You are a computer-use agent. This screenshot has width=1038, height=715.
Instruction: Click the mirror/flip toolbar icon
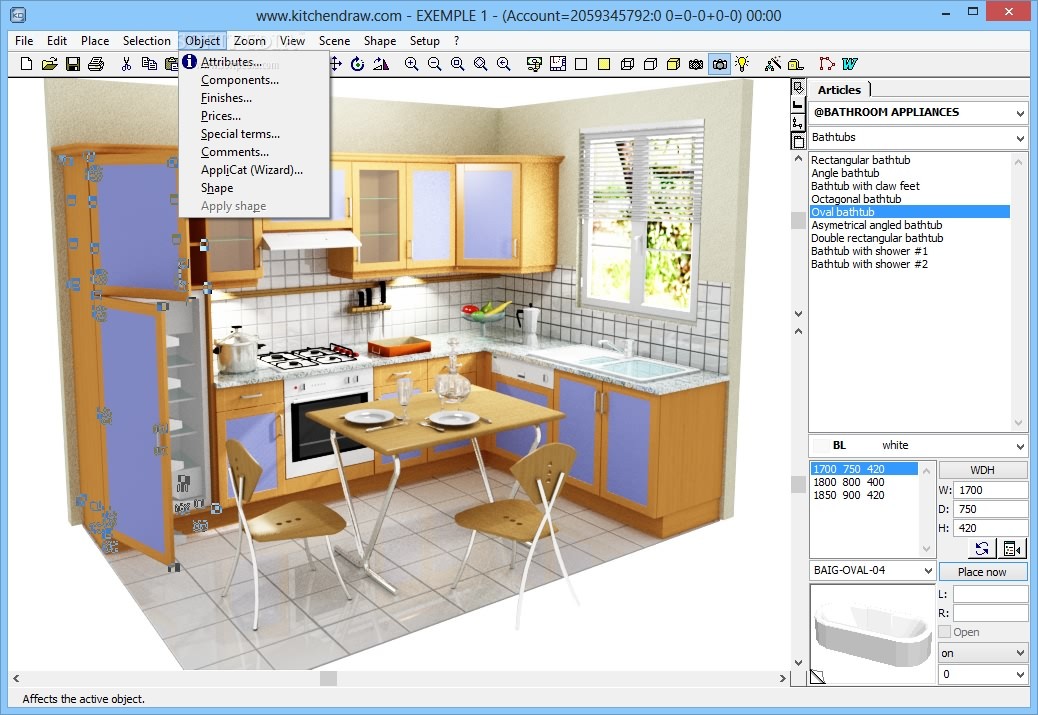click(381, 64)
